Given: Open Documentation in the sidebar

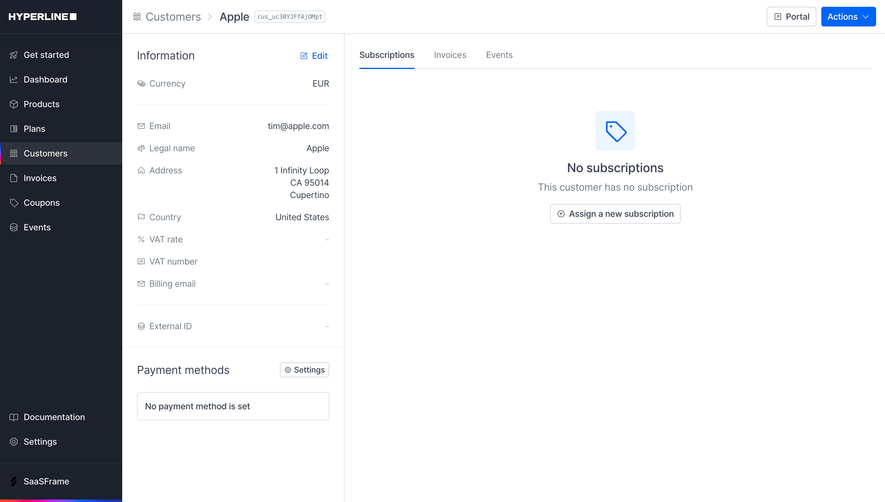Looking at the screenshot, I should (61, 417).
